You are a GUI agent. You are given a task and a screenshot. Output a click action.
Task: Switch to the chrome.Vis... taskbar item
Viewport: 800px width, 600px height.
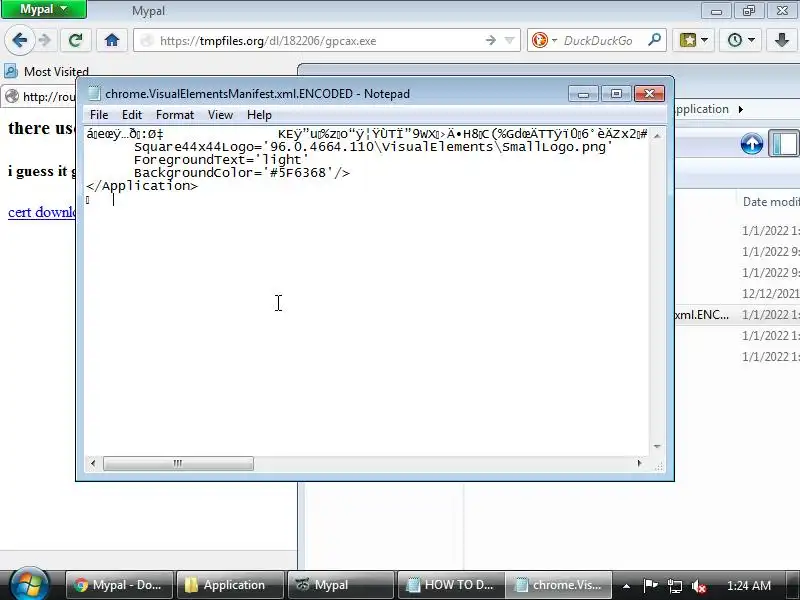(x=560, y=585)
